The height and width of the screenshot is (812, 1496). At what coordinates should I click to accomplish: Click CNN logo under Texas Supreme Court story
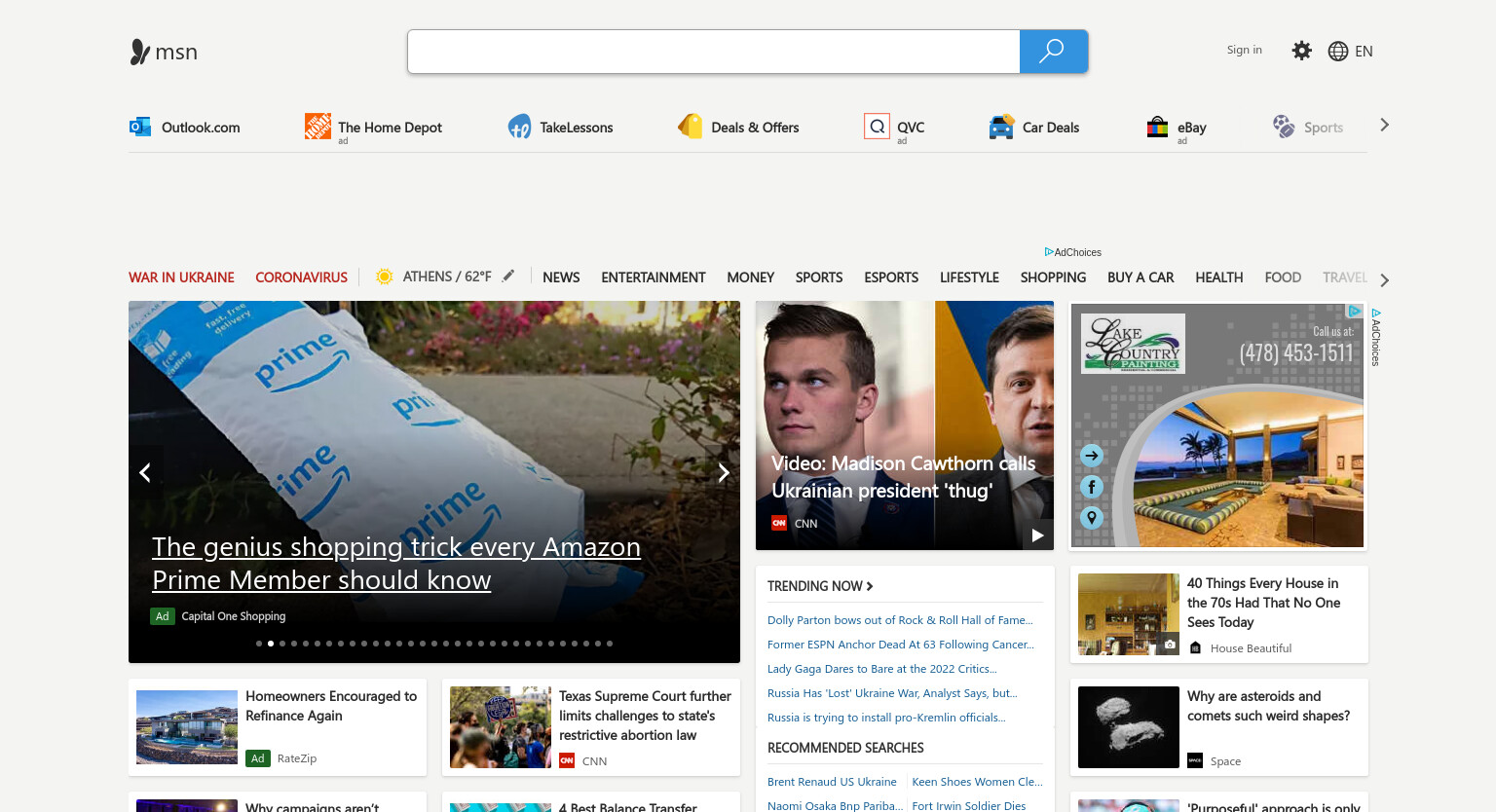[567, 760]
